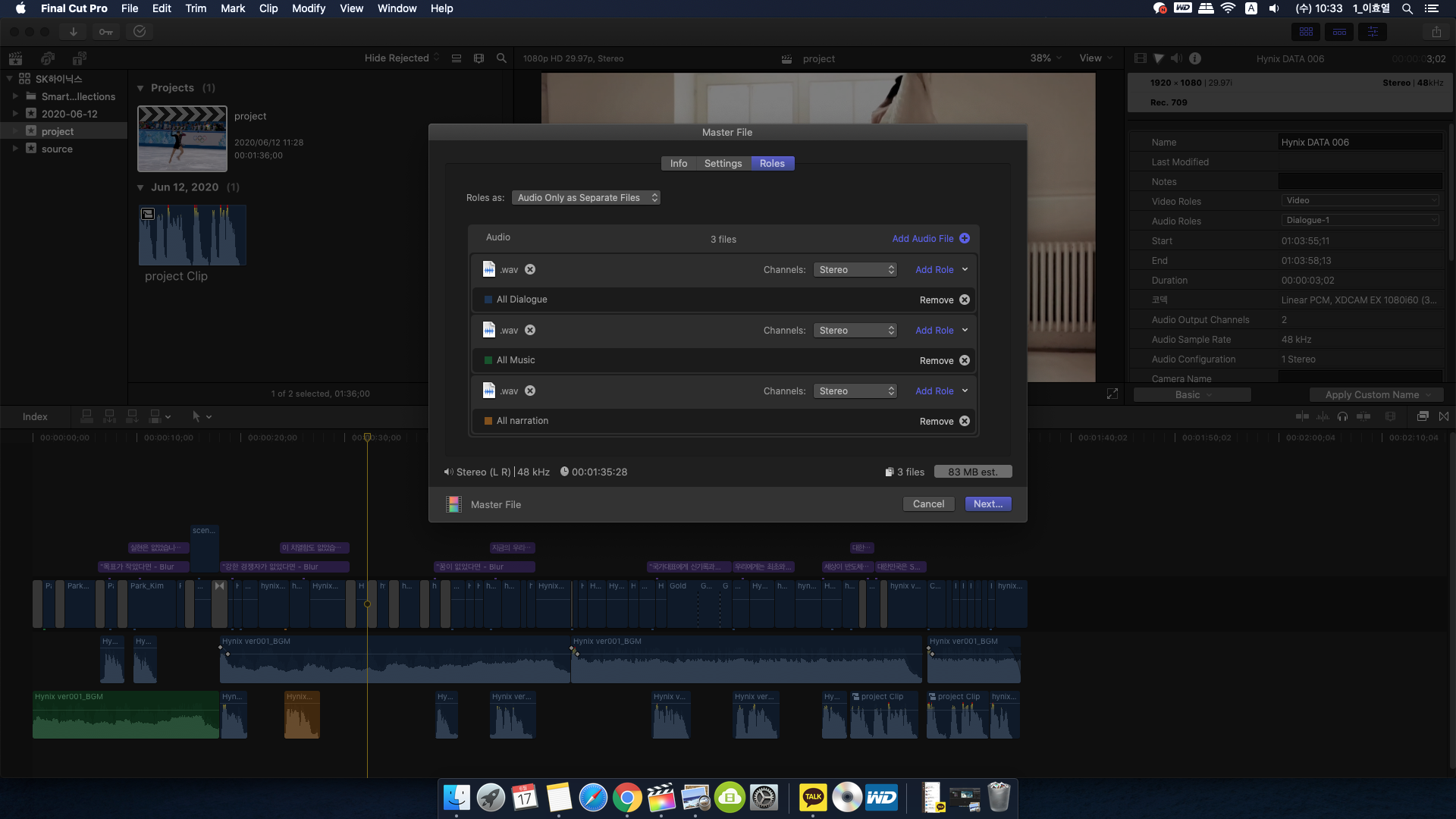Image resolution: width=1456 pixels, height=819 pixels.
Task: Click the Share export icon in toolbar
Action: (1436, 32)
